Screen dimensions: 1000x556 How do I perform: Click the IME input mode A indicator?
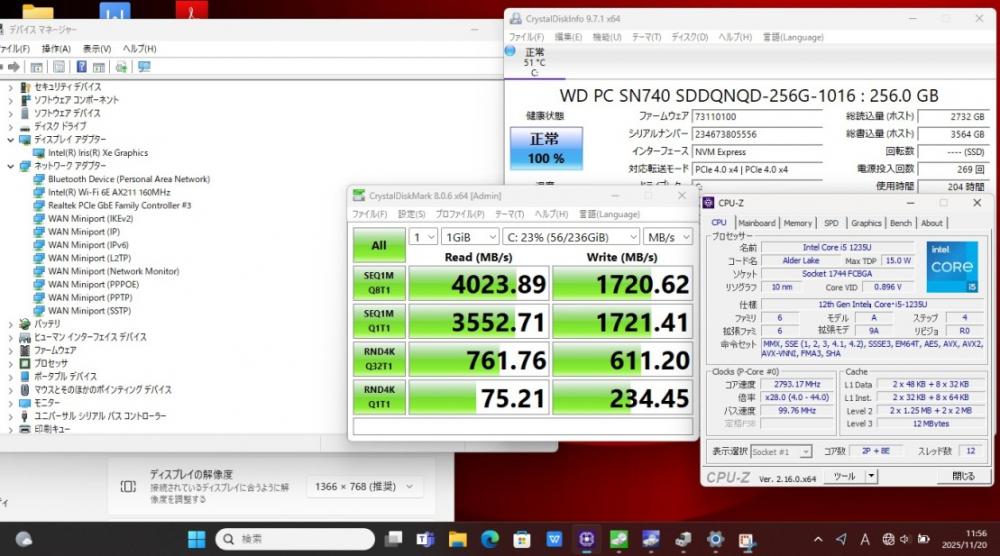[x=865, y=539]
